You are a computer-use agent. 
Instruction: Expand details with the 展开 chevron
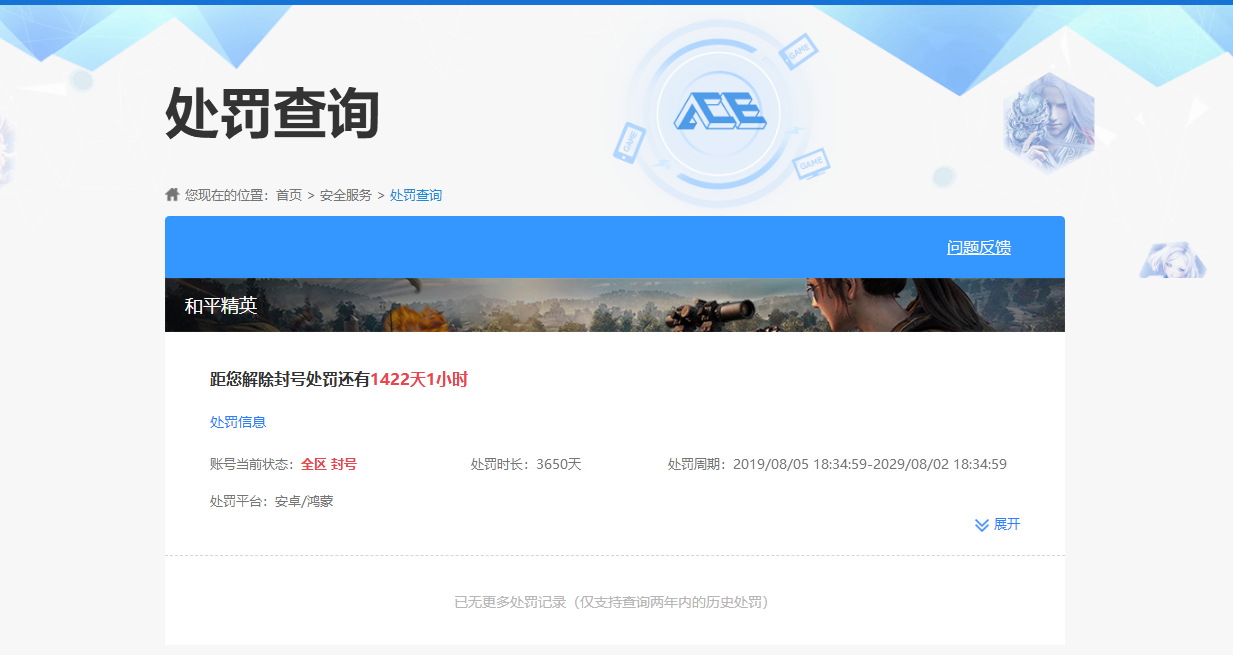point(998,524)
